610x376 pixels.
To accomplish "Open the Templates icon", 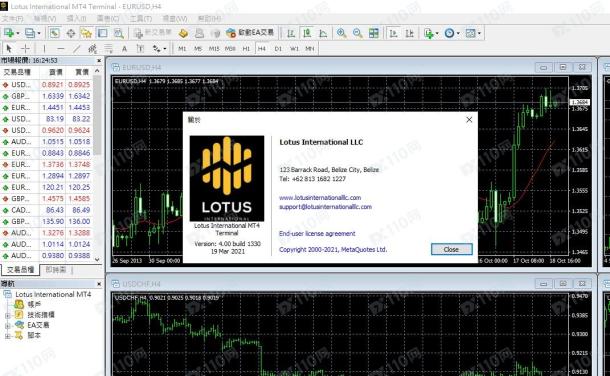I will [470, 33].
